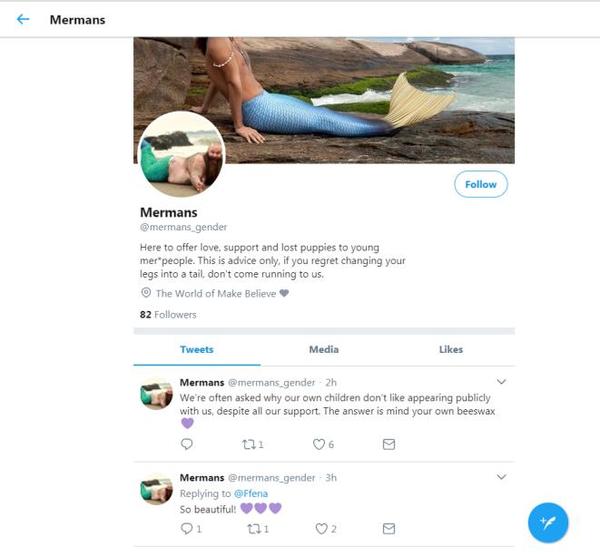Switch to the Media tab
Image resolution: width=600 pixels, height=556 pixels.
324,349
